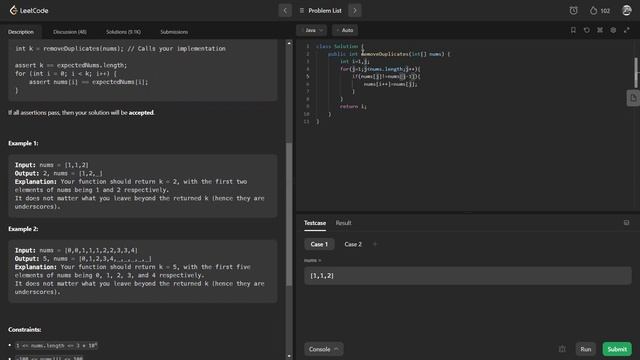640x360 pixels.
Task: Click line number 10 in the editor gutter
Action: (307, 114)
